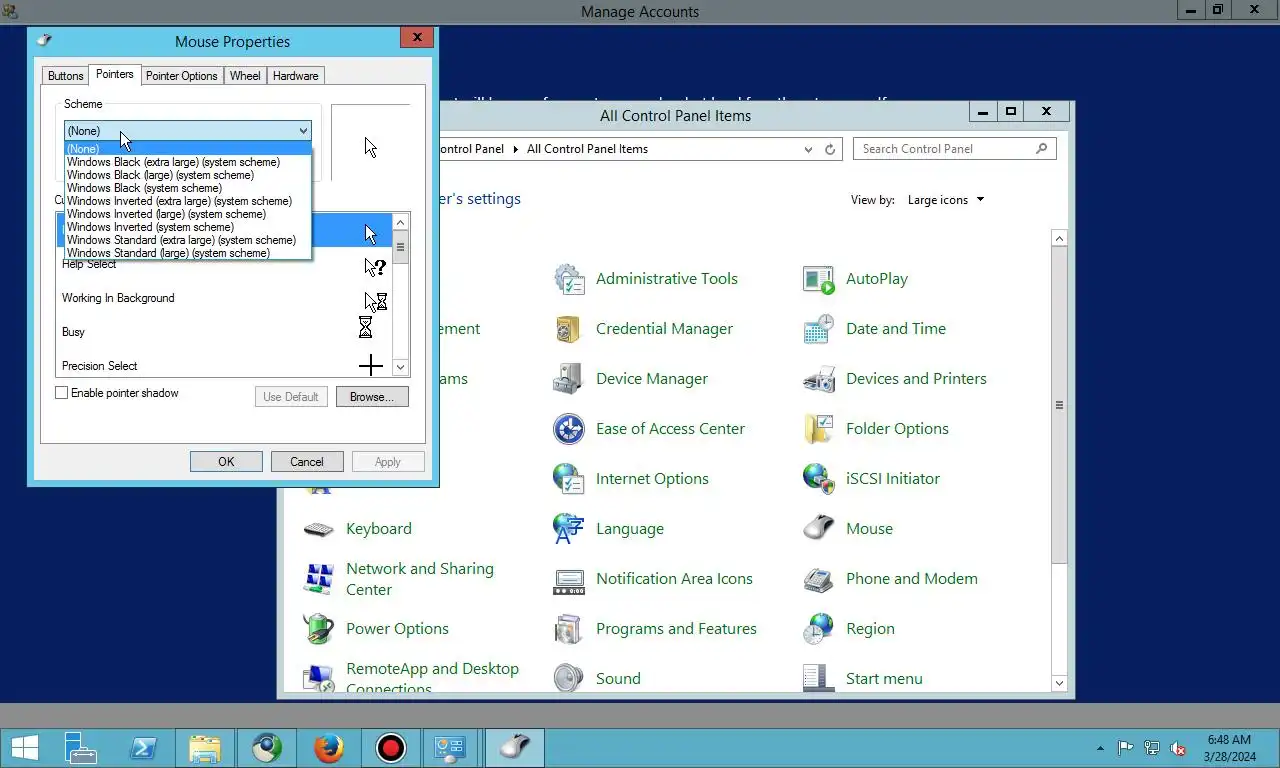Open PowerShell from the taskbar
Viewport: 1280px width, 768px height.
point(143,748)
